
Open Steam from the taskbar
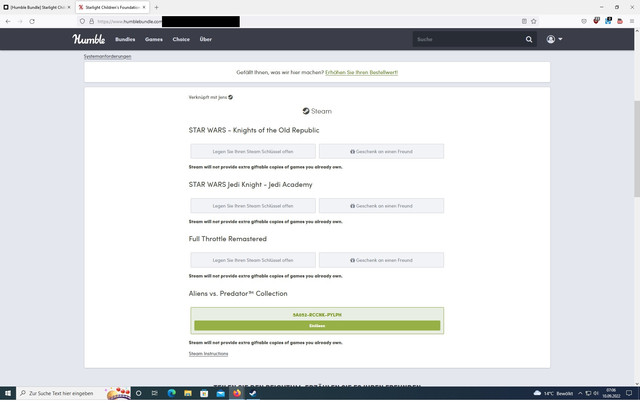[253, 393]
